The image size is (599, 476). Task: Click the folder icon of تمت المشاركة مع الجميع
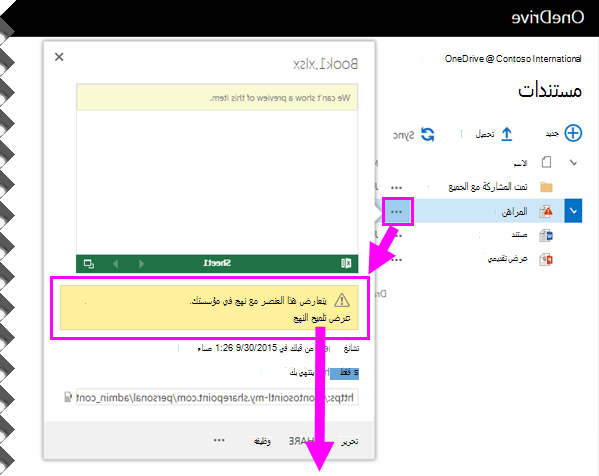coord(546,187)
